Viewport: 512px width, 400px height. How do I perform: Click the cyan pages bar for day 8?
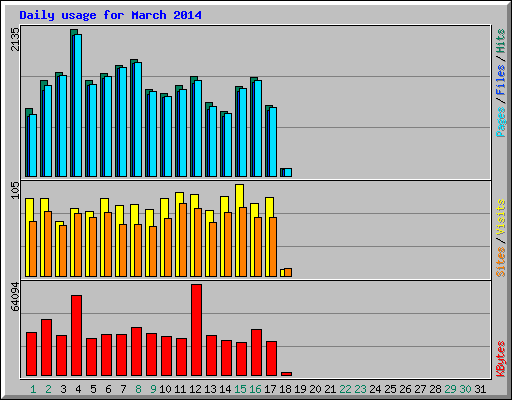click(138, 119)
